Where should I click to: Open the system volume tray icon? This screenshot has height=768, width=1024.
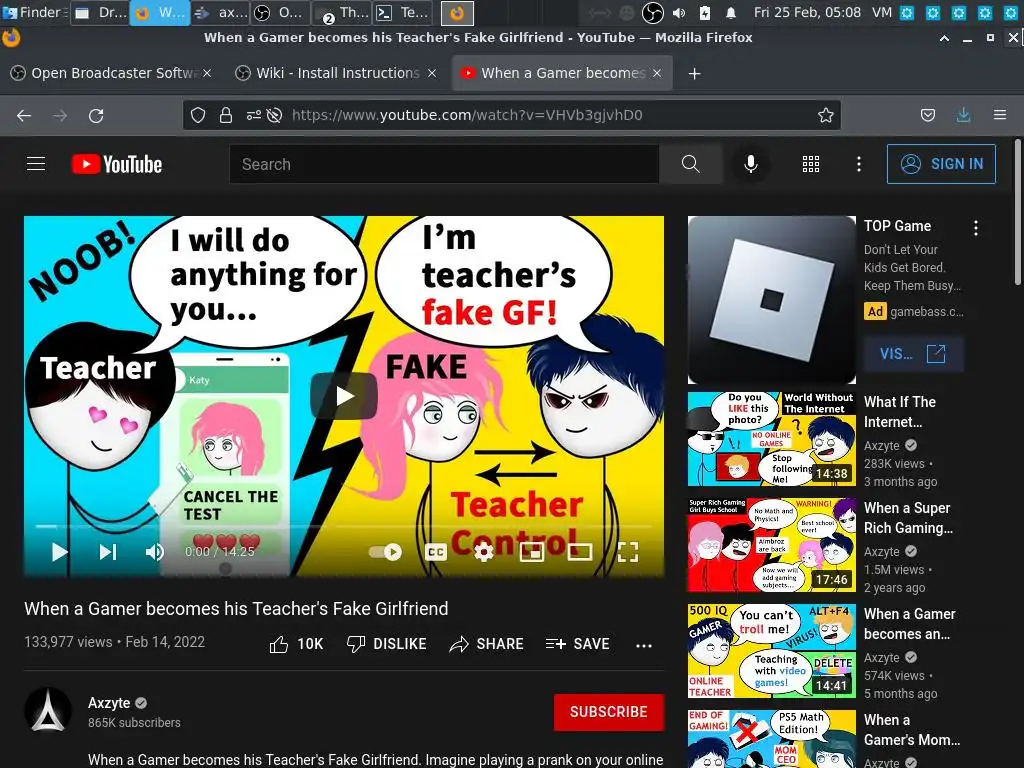679,12
